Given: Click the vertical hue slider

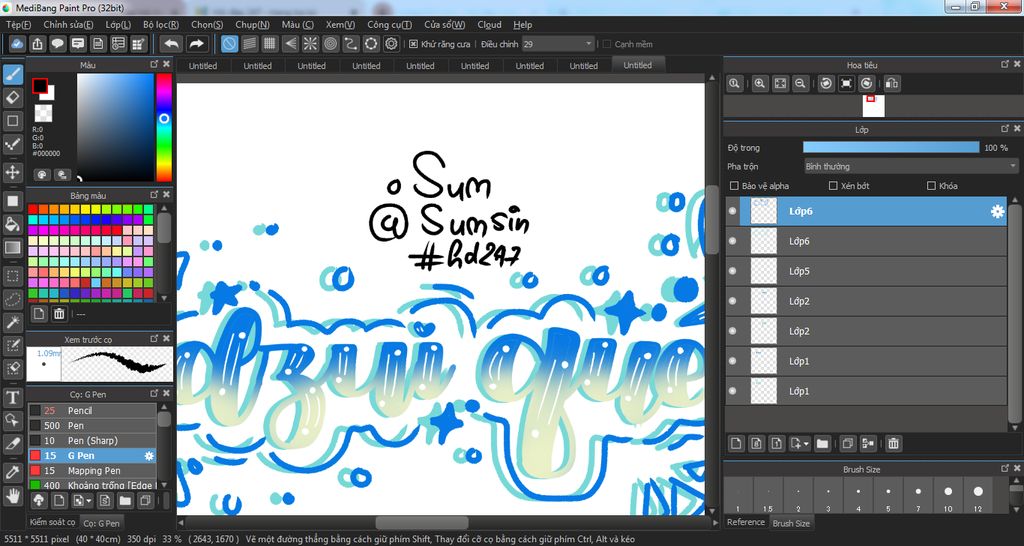Looking at the screenshot, I should 164,127.
